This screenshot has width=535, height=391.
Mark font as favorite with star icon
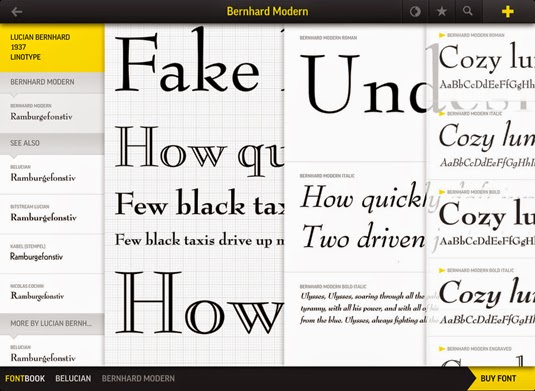(x=442, y=12)
